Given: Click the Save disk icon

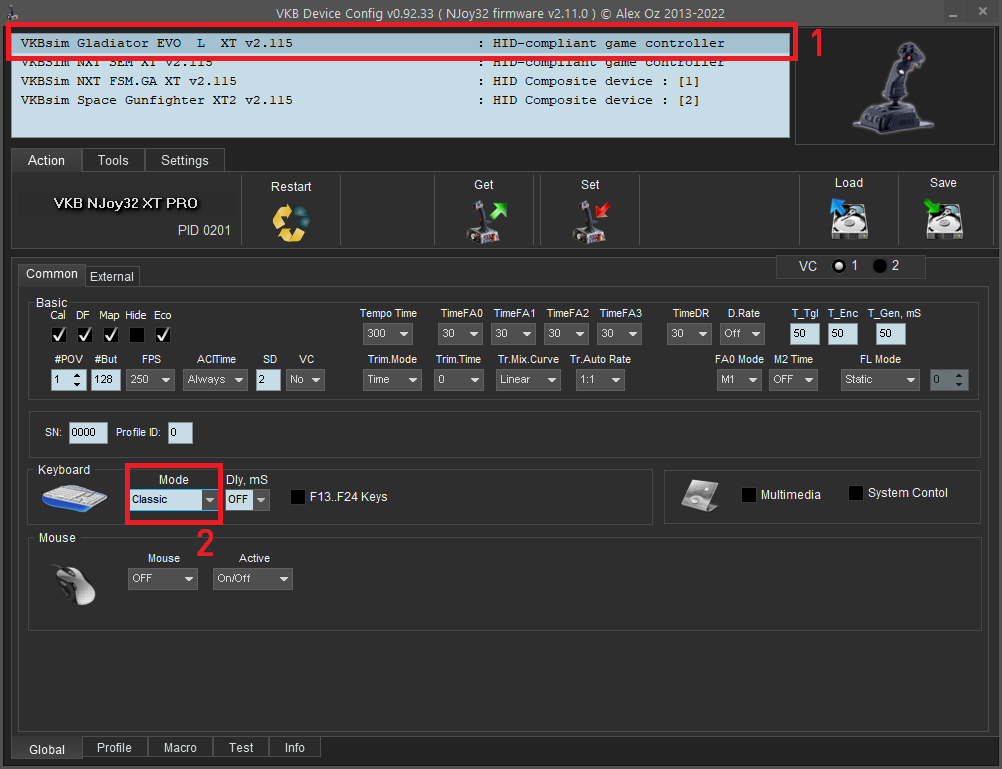Looking at the screenshot, I should 943,219.
